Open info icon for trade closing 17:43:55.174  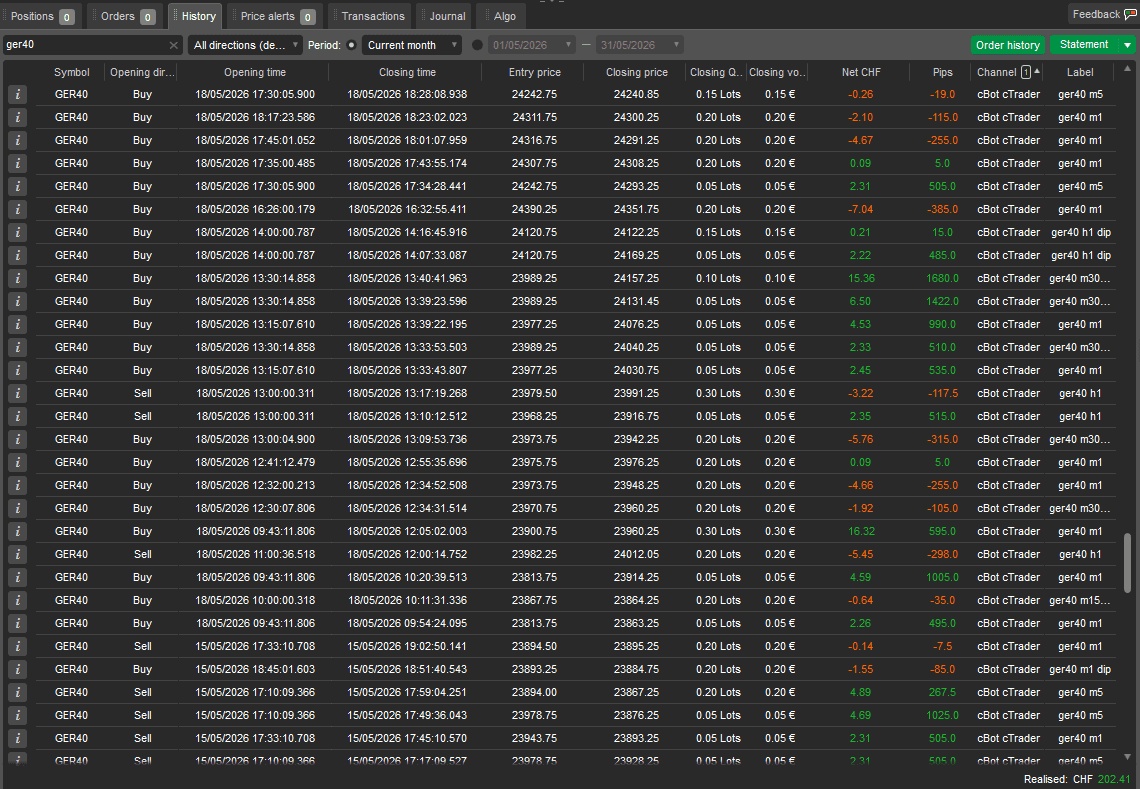pyautogui.click(x=17, y=164)
